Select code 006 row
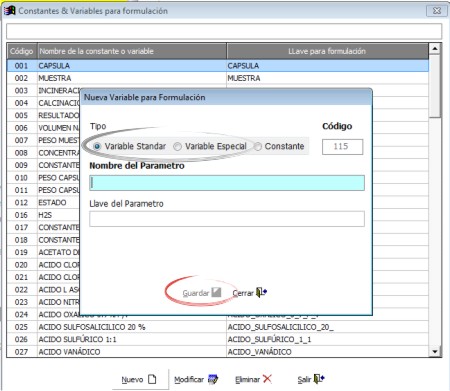 coord(21,128)
